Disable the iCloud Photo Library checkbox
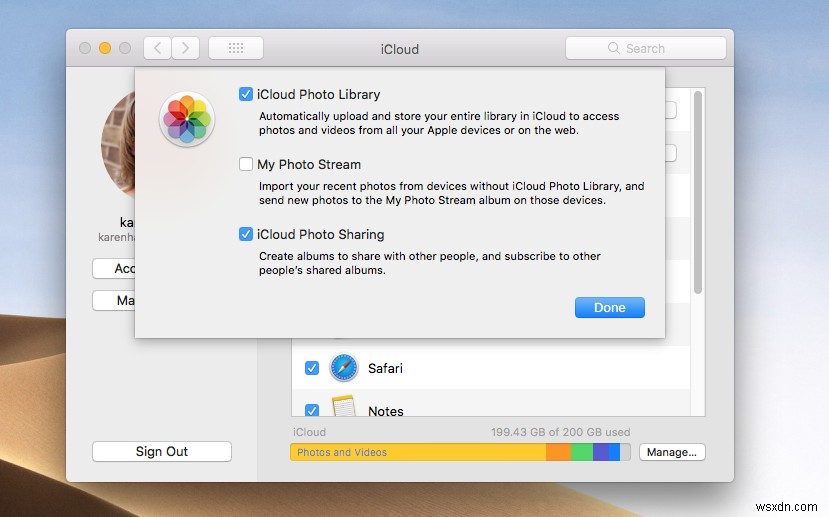This screenshot has height=517, width=829. coord(246,95)
